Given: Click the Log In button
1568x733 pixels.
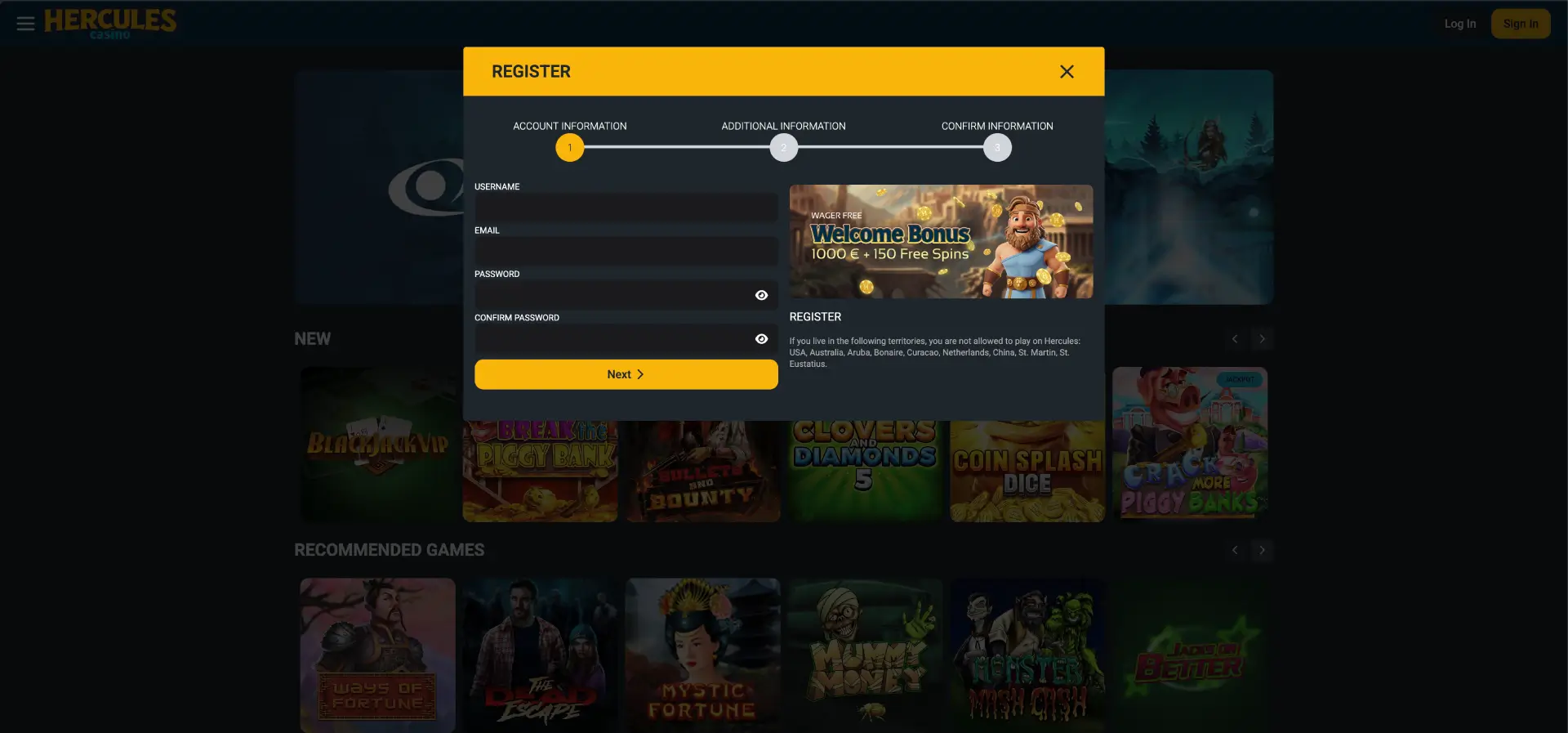Looking at the screenshot, I should 1459,24.
